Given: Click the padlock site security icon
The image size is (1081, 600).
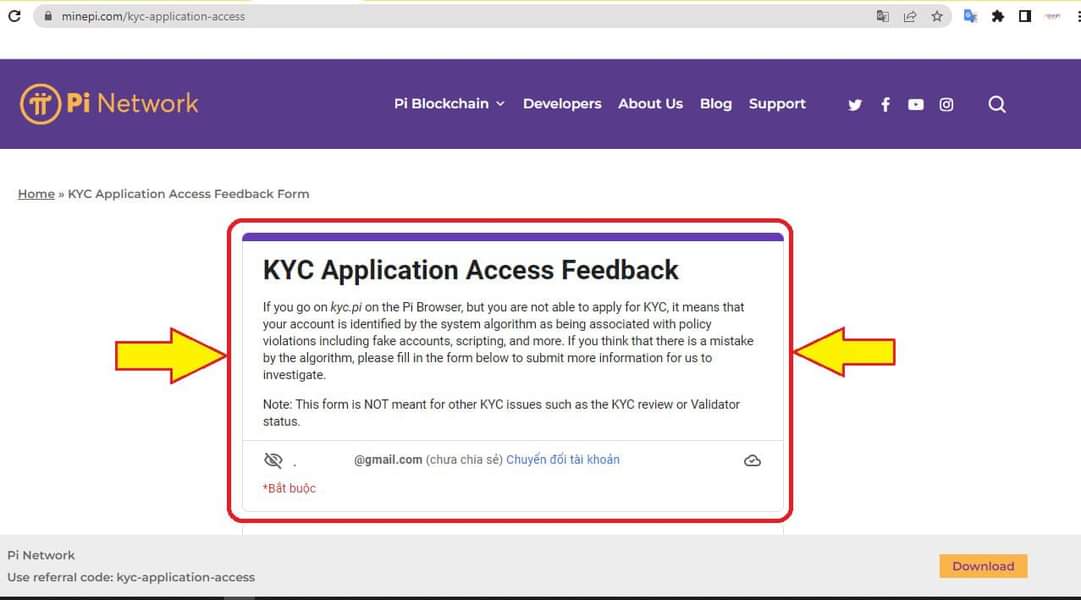Looking at the screenshot, I should (x=48, y=16).
